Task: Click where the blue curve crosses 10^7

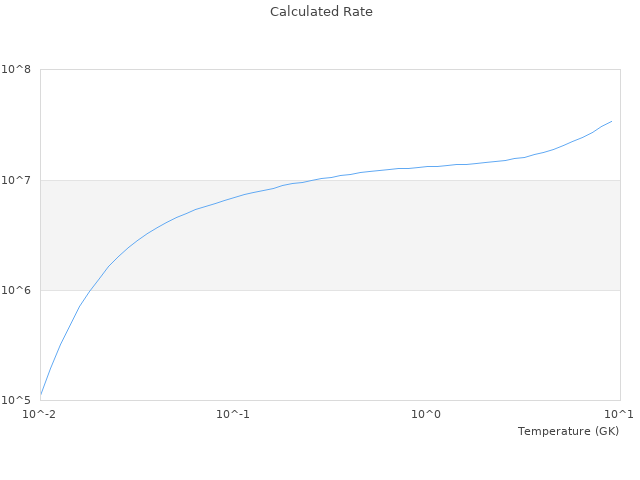Action: click(x=306, y=180)
